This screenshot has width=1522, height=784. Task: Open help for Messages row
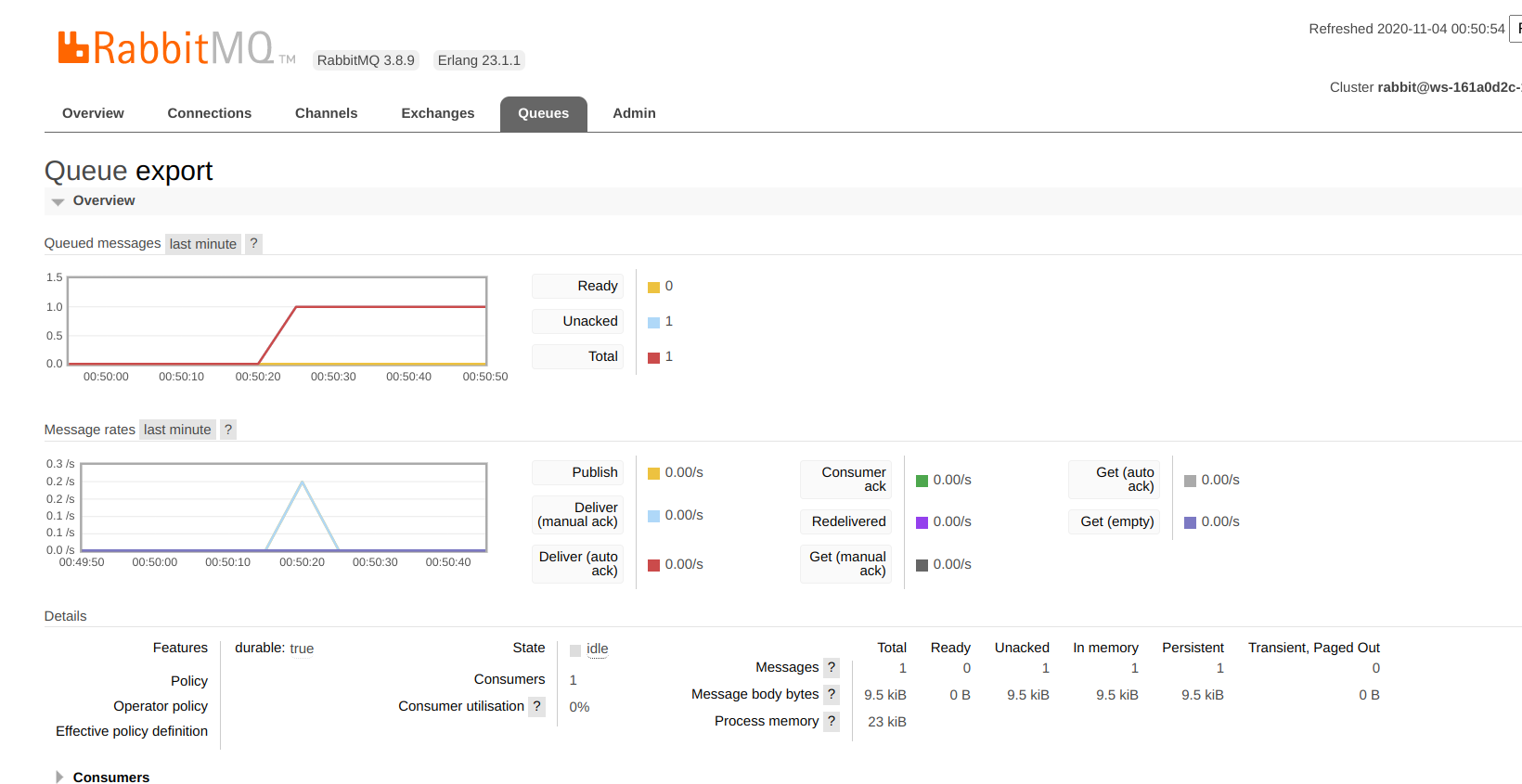click(x=832, y=668)
